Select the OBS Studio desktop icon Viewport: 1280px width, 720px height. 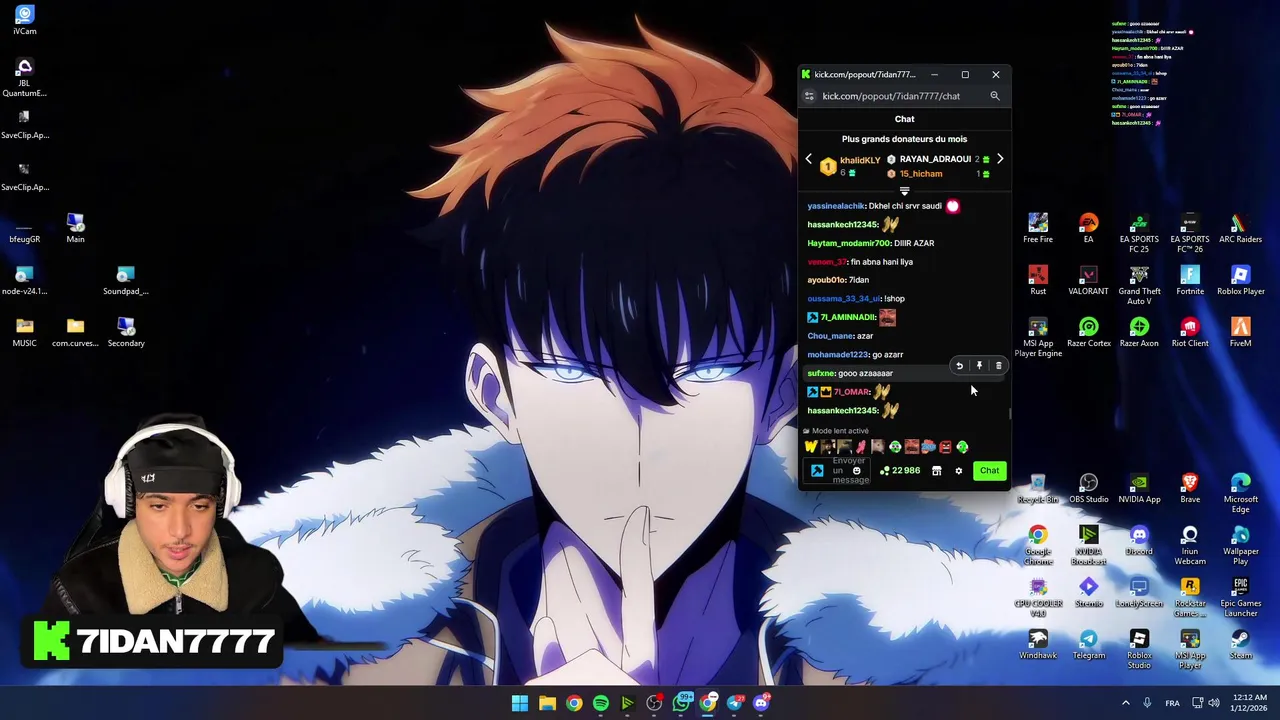point(1088,489)
